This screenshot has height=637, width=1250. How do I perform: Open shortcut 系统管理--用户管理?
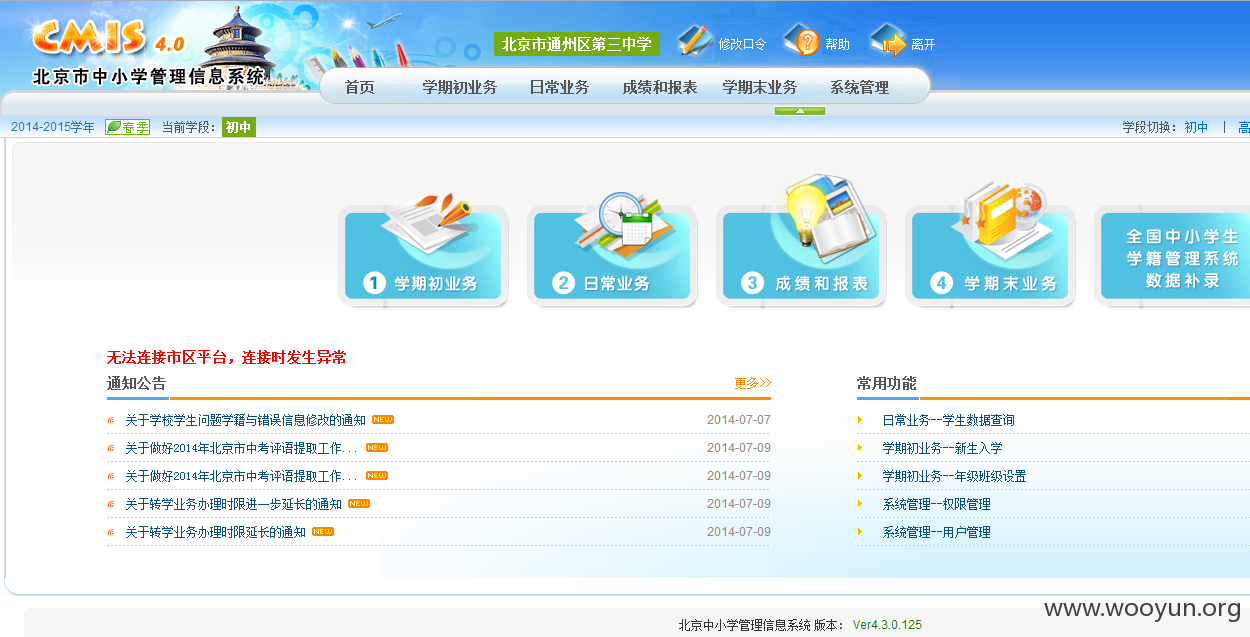936,532
